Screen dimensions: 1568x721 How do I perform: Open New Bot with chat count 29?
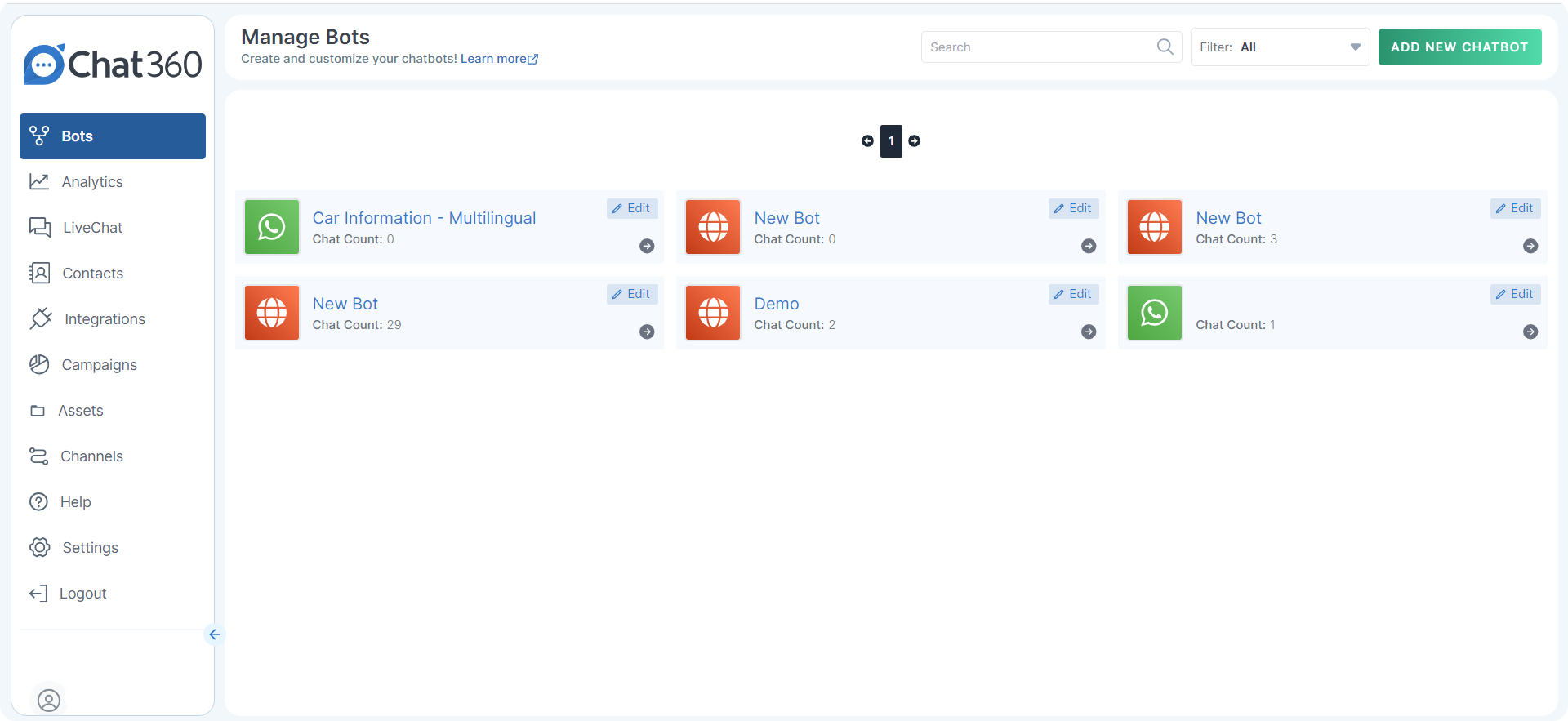click(x=345, y=304)
